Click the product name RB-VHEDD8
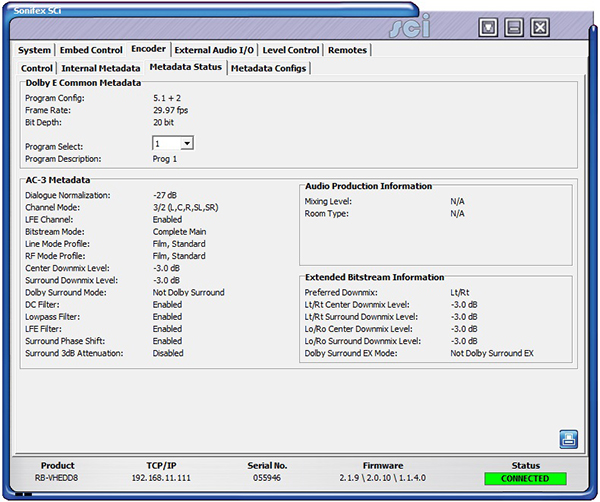The image size is (600, 502). pyautogui.click(x=56, y=478)
